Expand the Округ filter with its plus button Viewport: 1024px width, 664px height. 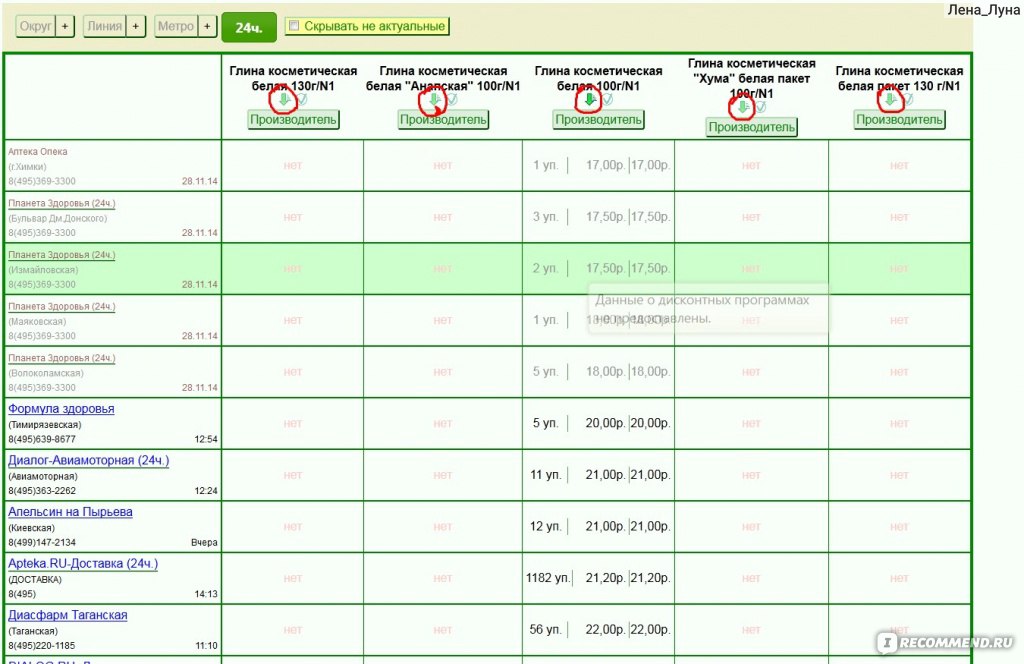pos(65,26)
